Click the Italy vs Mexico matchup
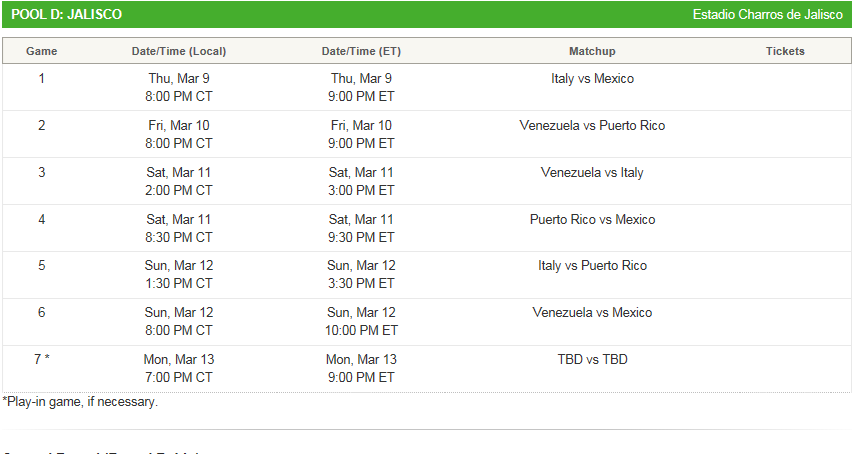Image resolution: width=854 pixels, height=454 pixels. (592, 79)
